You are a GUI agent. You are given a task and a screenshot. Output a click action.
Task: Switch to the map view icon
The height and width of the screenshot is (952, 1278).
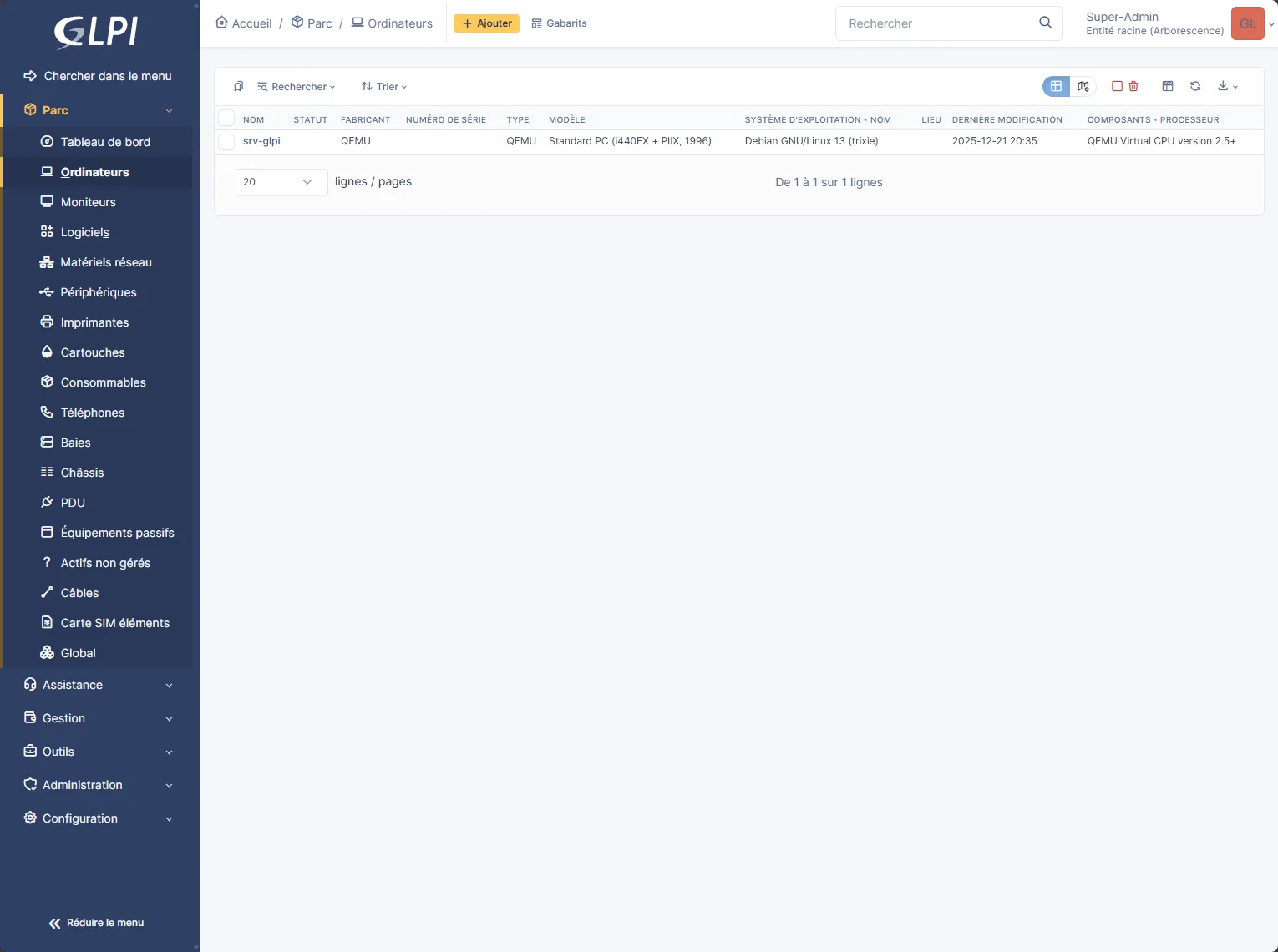(x=1083, y=87)
